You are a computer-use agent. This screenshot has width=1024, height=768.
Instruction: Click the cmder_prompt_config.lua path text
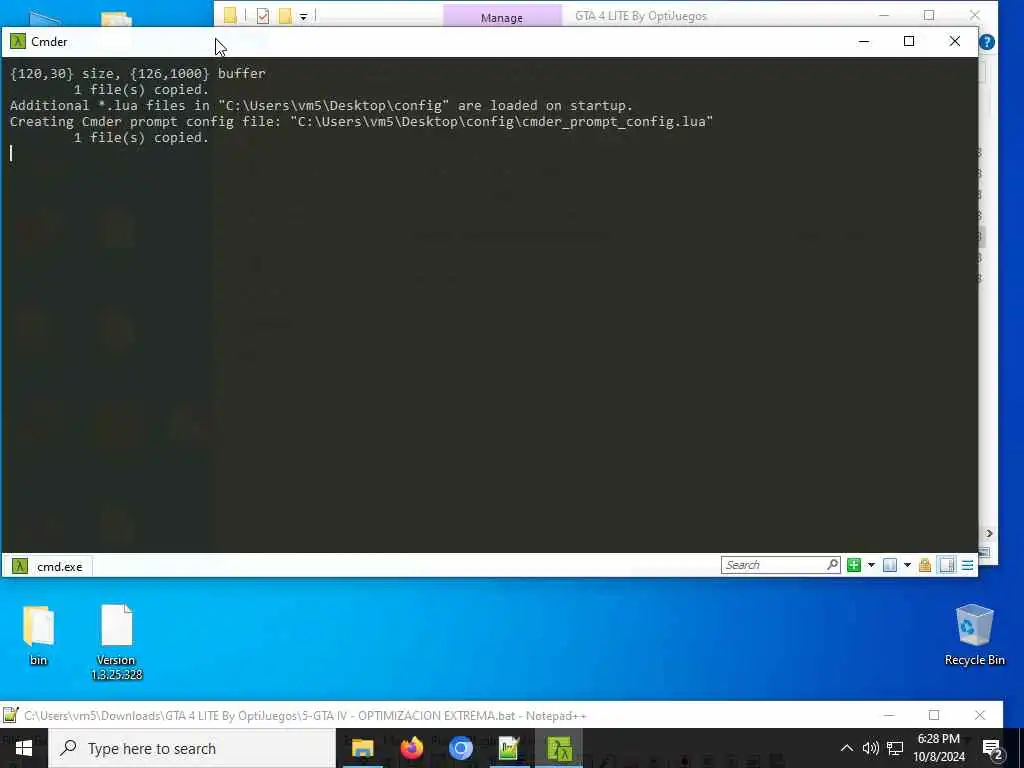pyautogui.click(x=502, y=121)
